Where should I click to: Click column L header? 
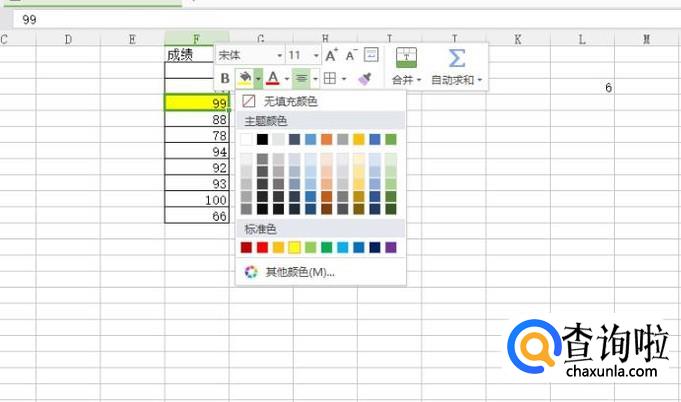582,39
